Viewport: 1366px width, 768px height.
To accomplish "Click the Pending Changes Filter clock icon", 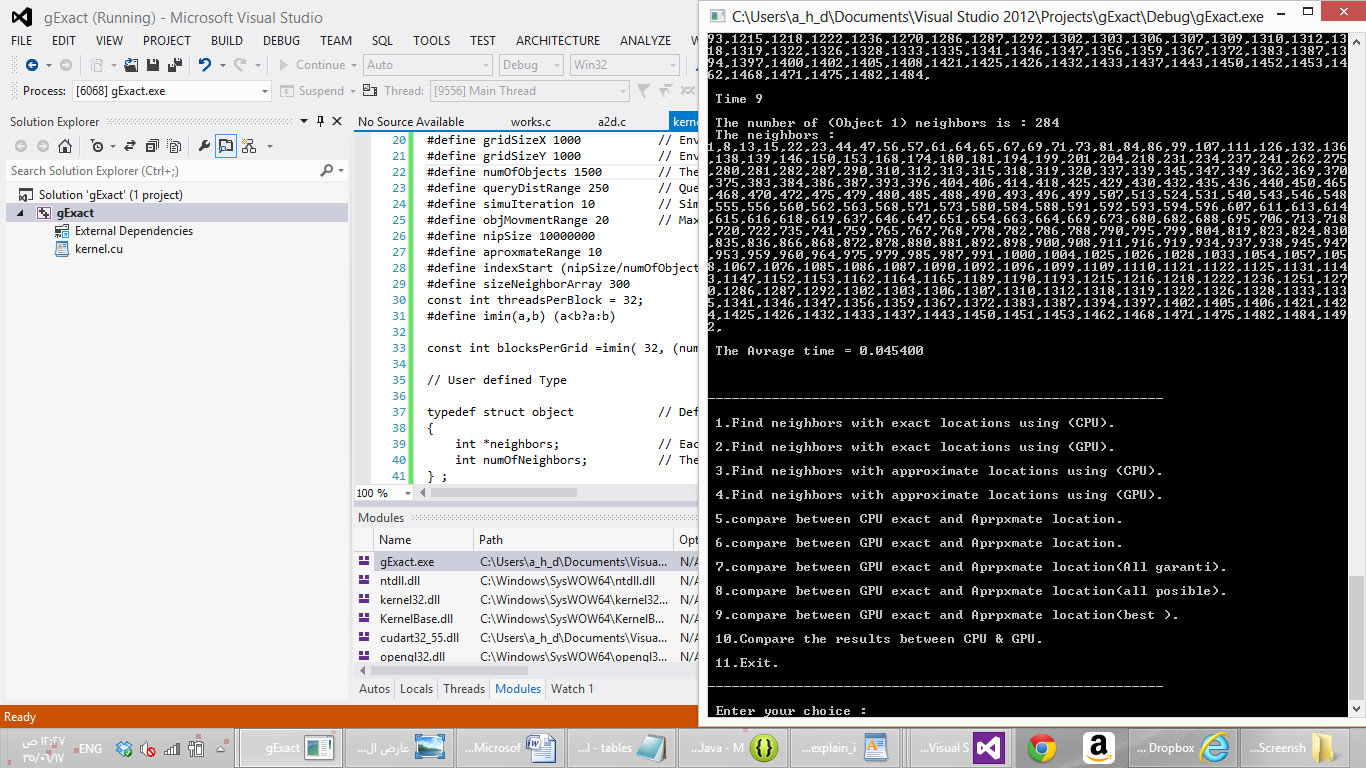I will pyautogui.click(x=96, y=146).
